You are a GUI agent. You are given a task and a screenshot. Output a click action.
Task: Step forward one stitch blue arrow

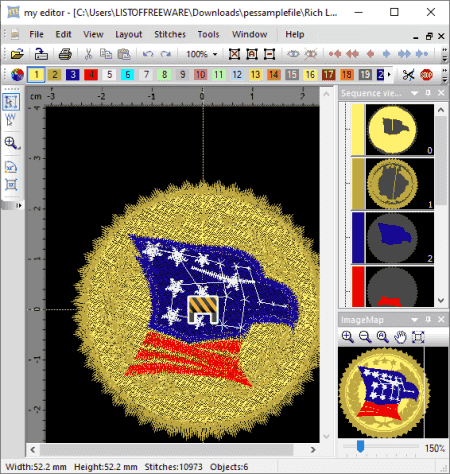point(386,54)
